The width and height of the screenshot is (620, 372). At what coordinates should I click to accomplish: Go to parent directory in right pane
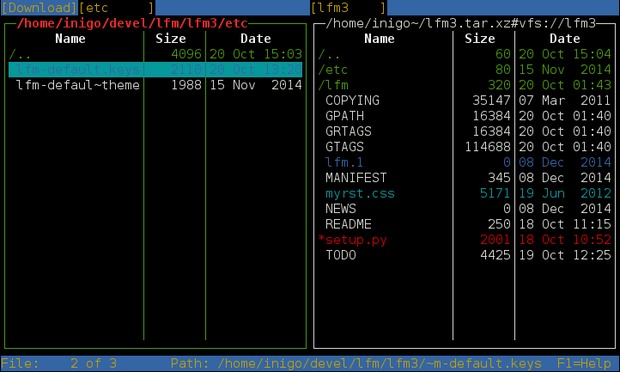click(465, 54)
